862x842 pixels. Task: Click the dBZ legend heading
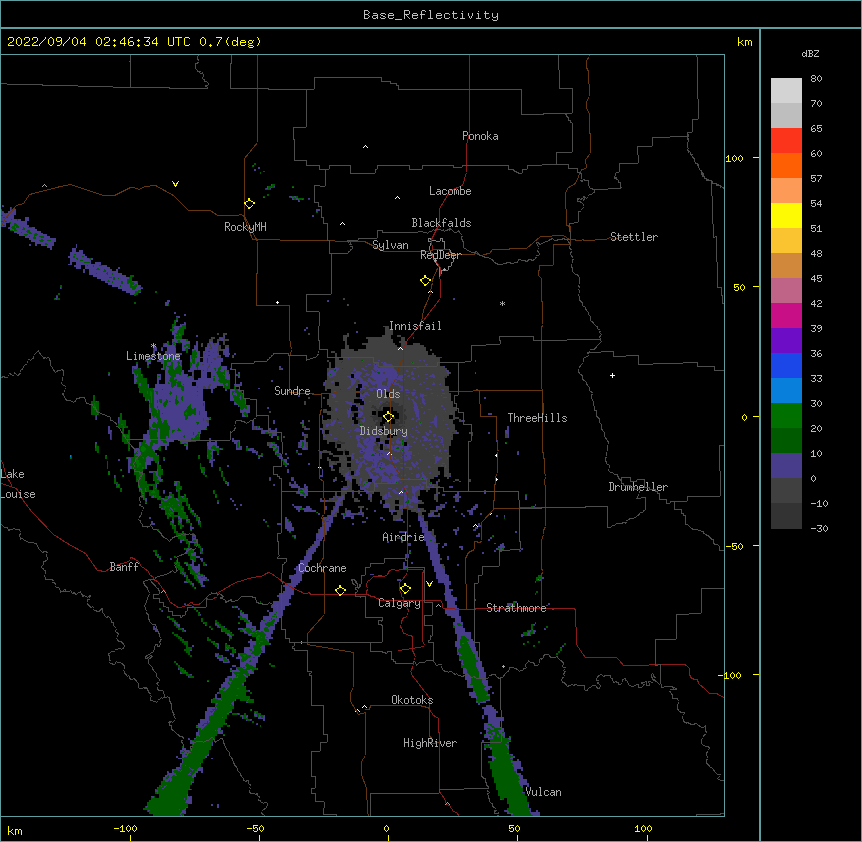[x=810, y=53]
